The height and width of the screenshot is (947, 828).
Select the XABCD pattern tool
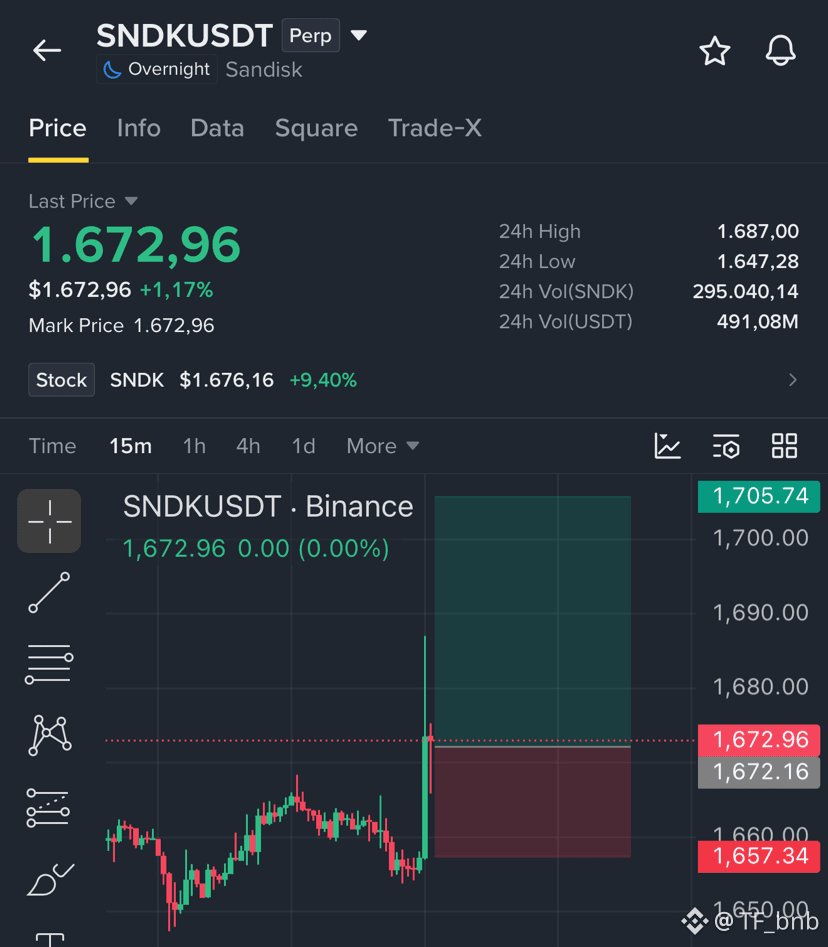pyautogui.click(x=50, y=735)
